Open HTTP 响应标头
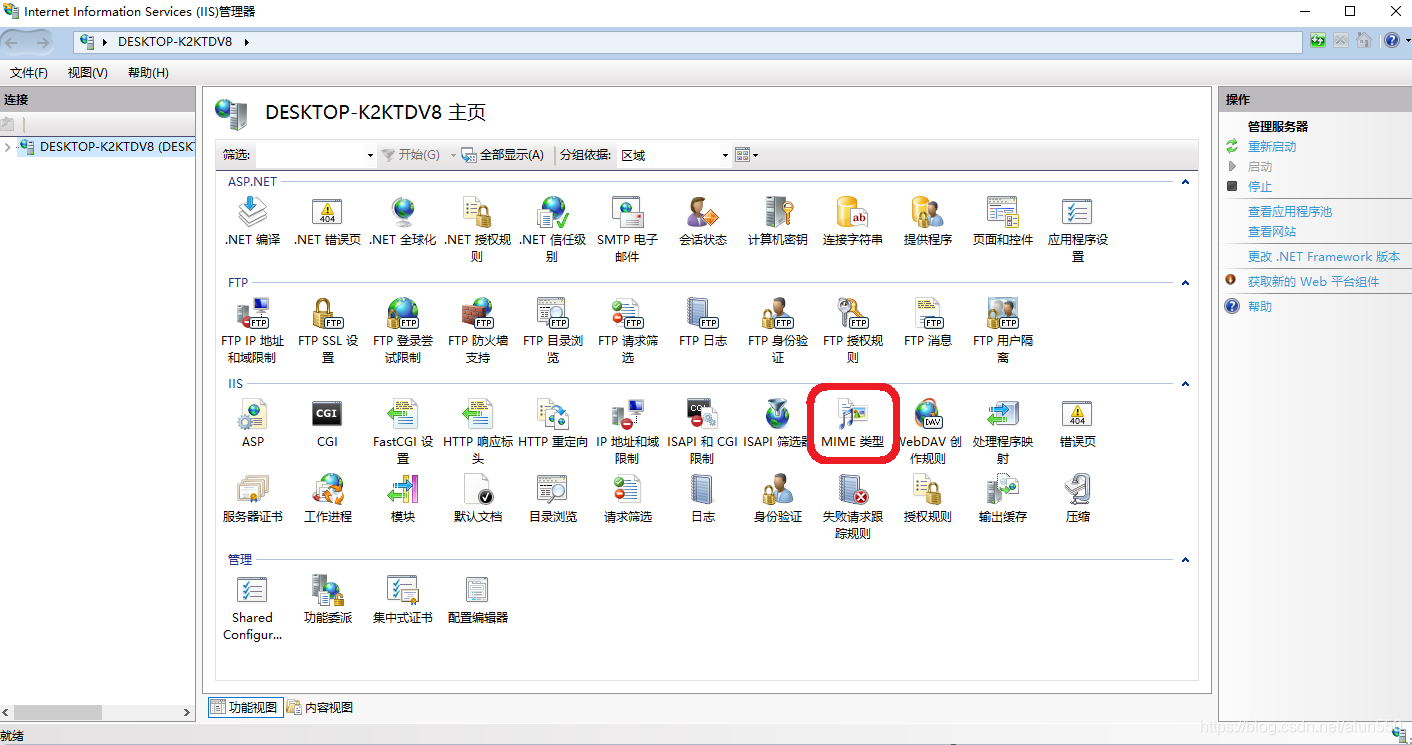This screenshot has height=745, width=1412. pos(478,431)
